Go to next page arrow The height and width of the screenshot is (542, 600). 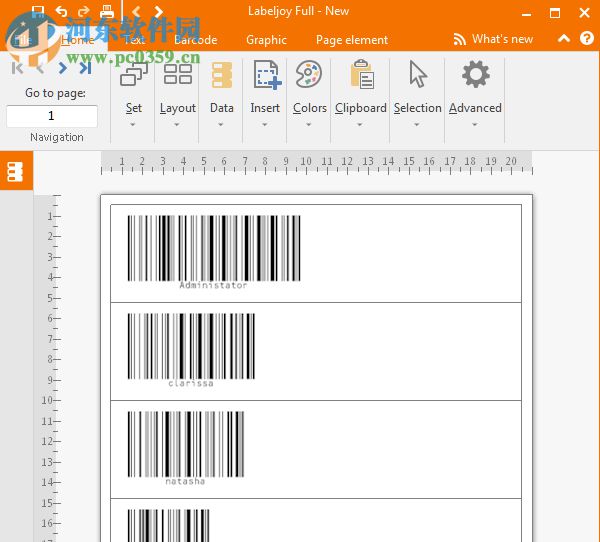coord(63,68)
